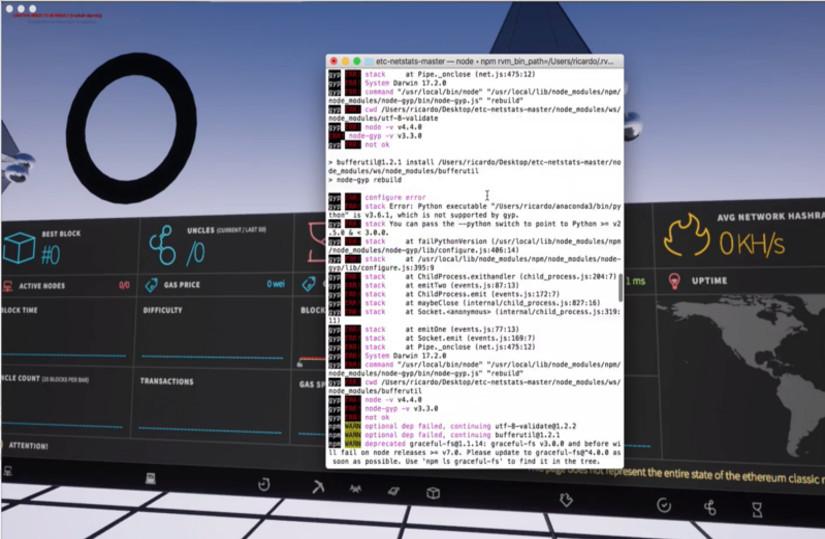Screen dimensions: 825x539
Task: Click the Block Time chart panel
Action: click(60, 335)
